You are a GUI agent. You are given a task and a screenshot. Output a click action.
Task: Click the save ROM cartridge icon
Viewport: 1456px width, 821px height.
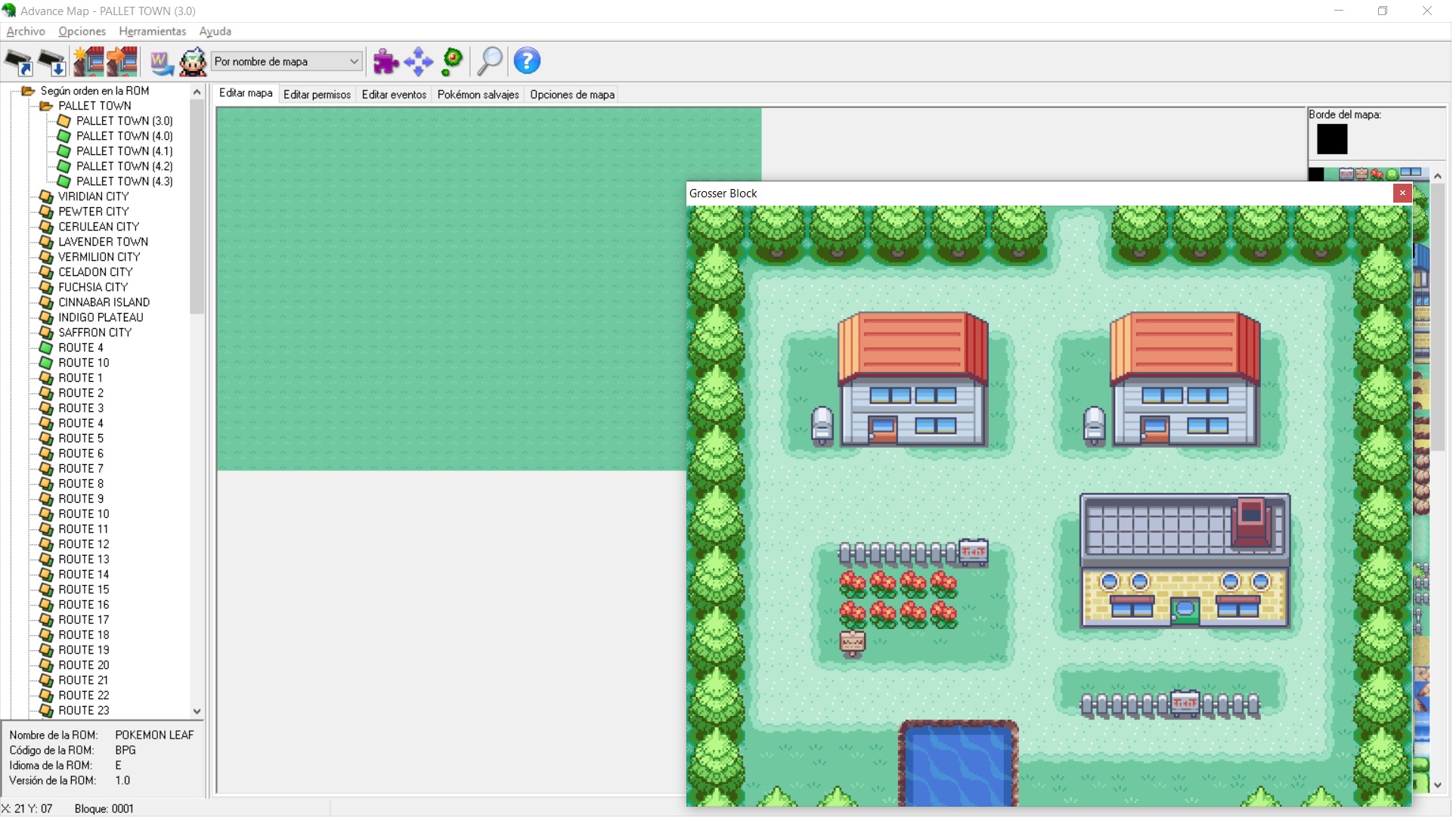click(52, 62)
